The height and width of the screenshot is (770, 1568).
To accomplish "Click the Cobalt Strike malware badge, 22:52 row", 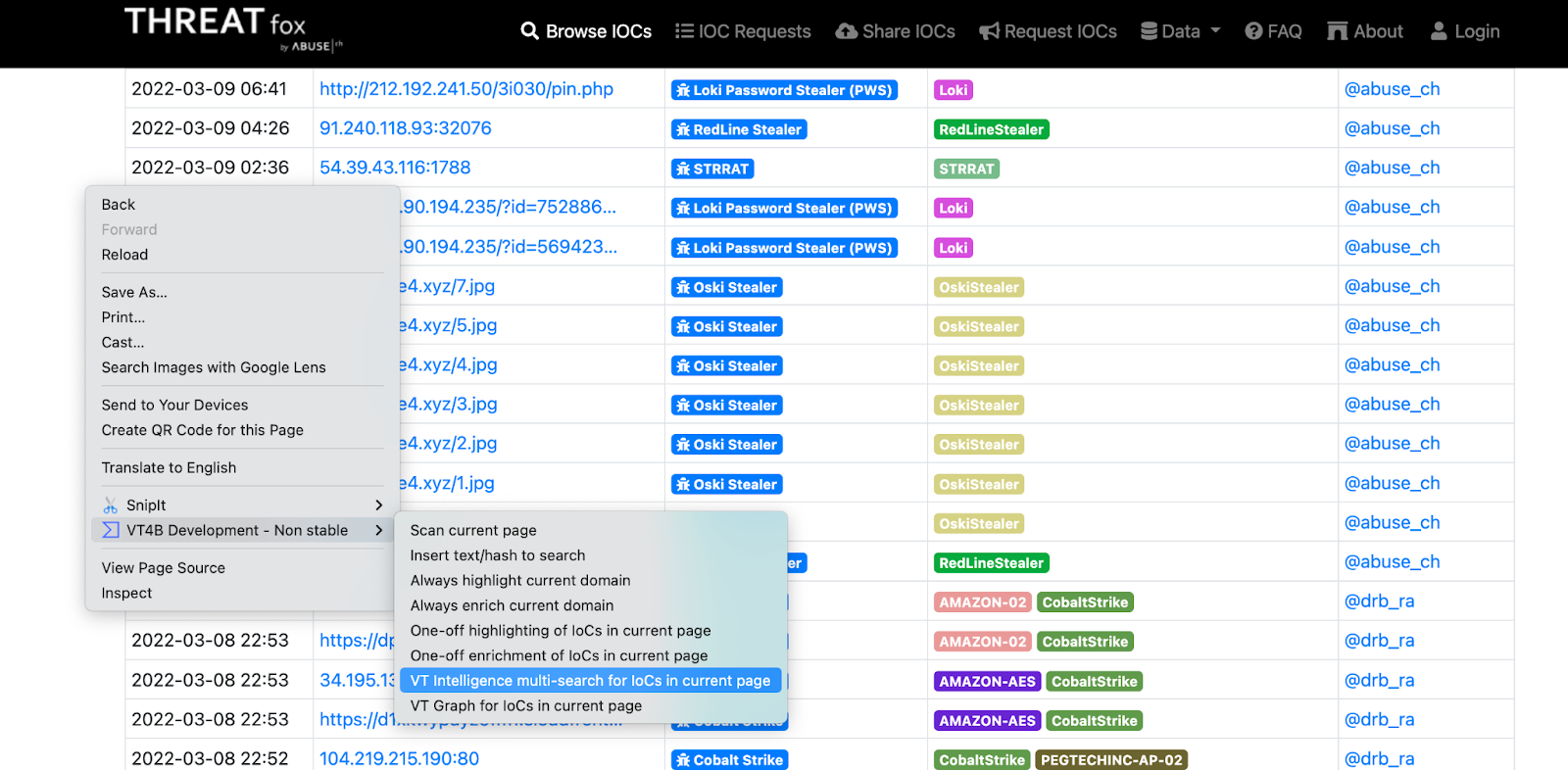I will (x=730, y=760).
